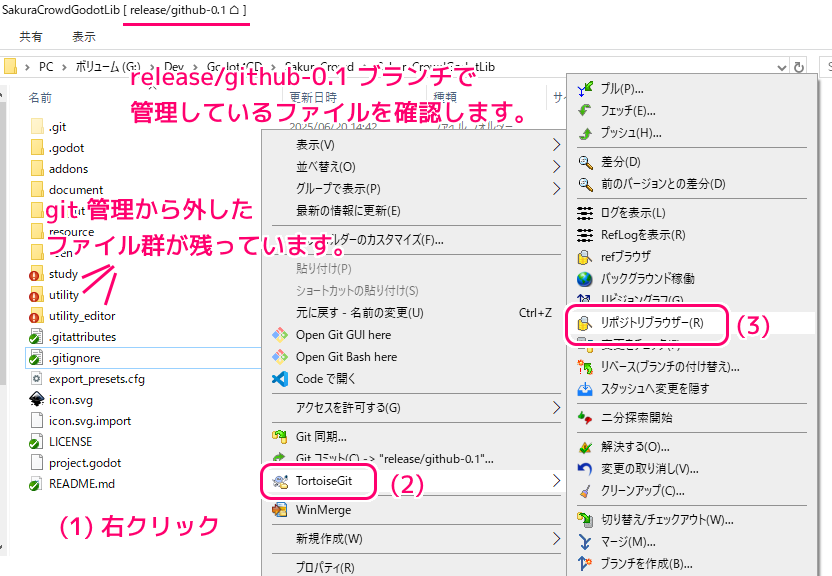Select ログを表示(L) menu entry
The width and height of the screenshot is (832, 576).
click(633, 213)
